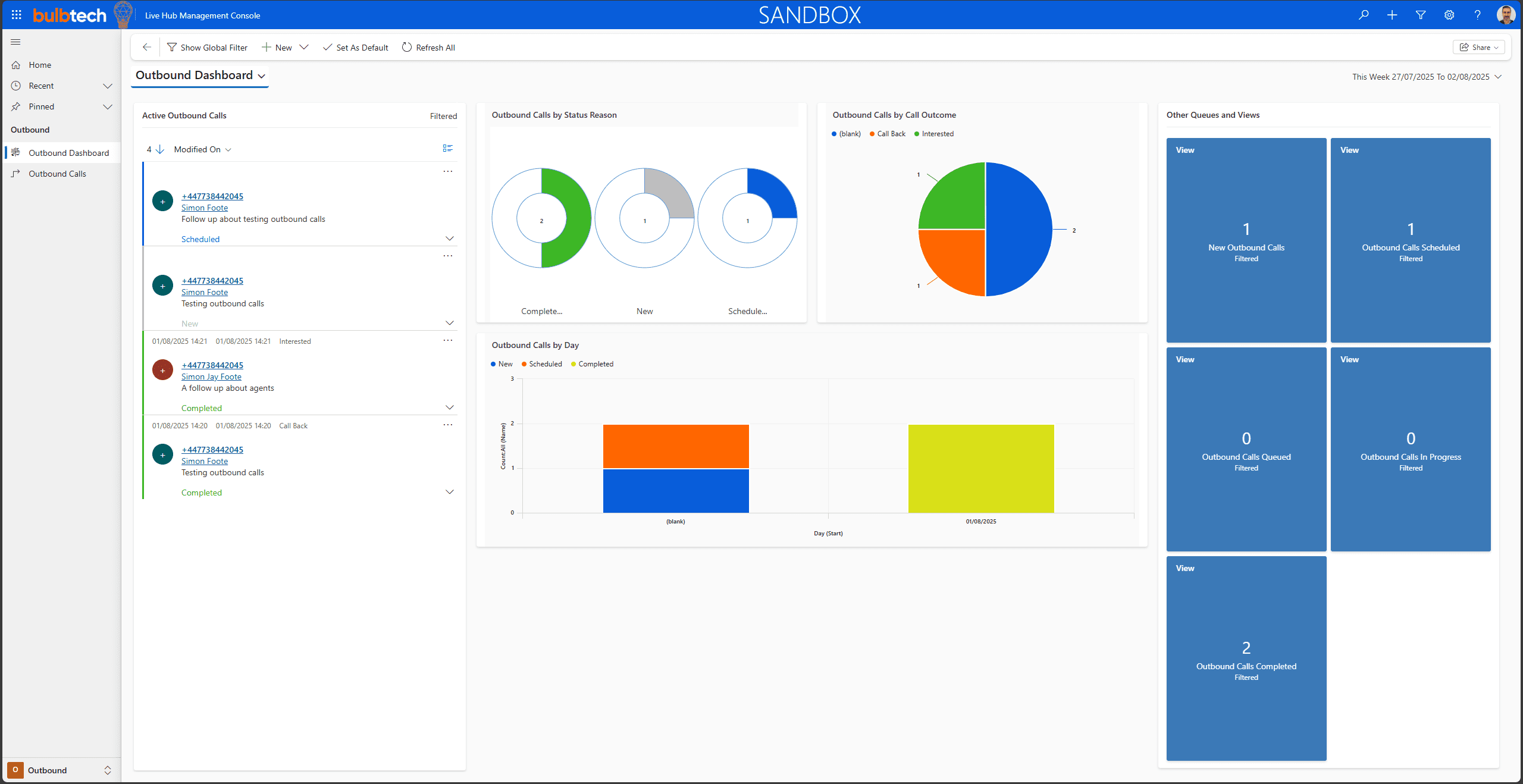Click Set As Default checkmark
1523x784 pixels.
coord(355,48)
